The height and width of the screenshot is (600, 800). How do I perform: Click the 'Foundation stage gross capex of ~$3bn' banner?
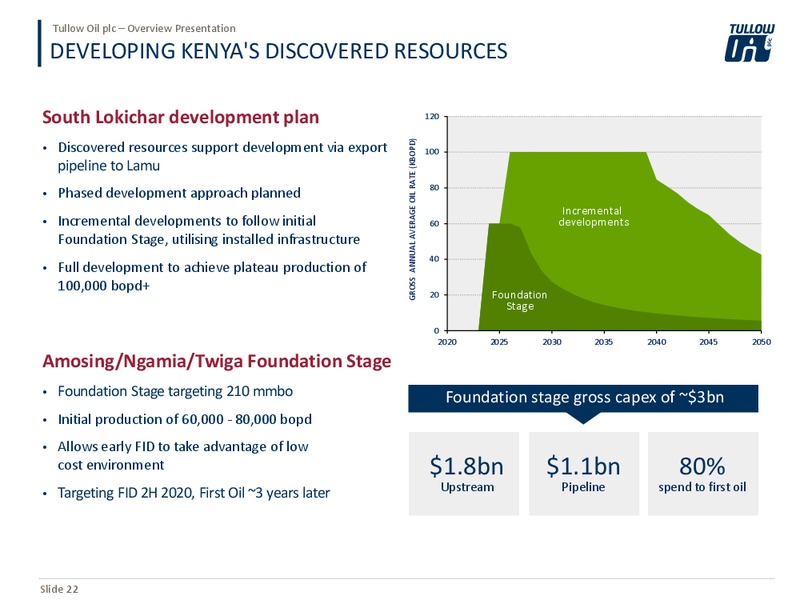click(x=583, y=398)
